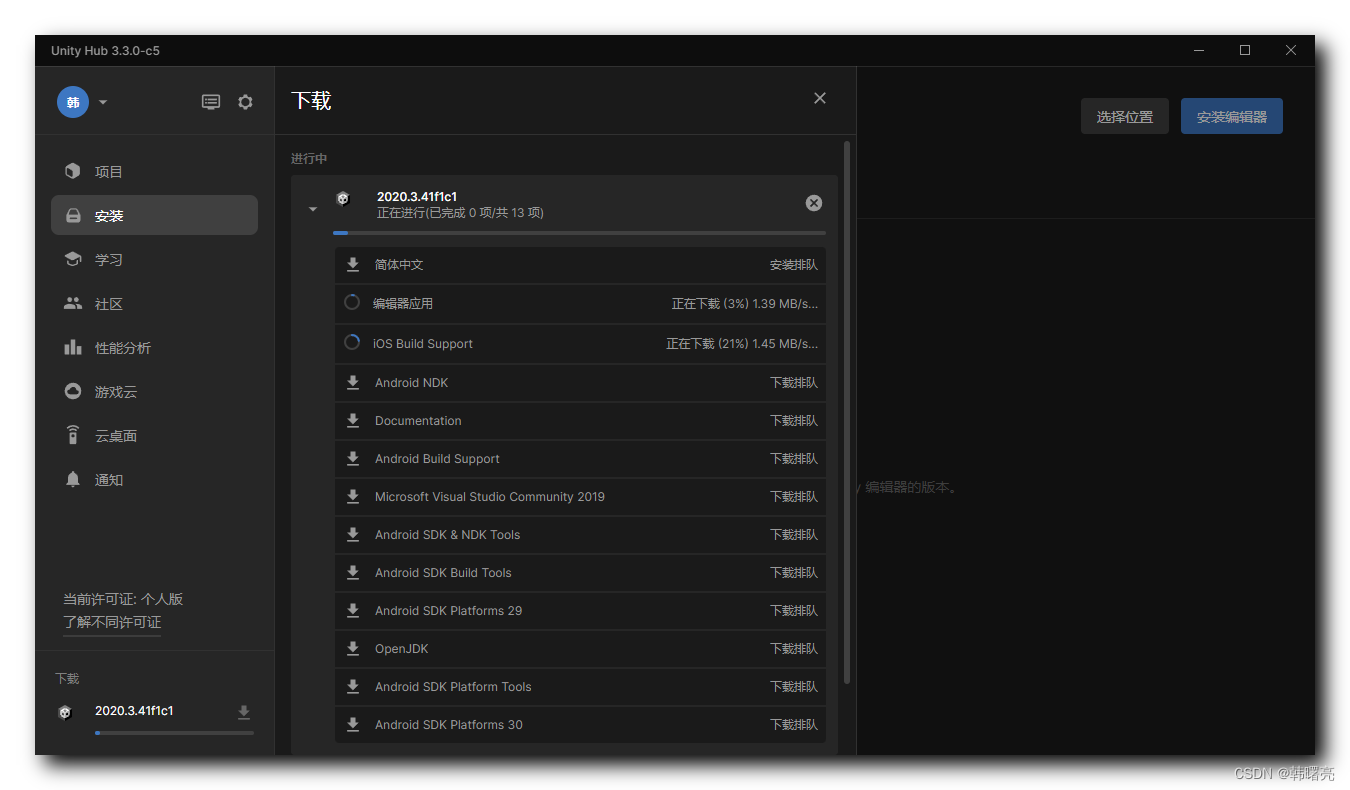Click the download panel scrollbar

tap(848, 412)
